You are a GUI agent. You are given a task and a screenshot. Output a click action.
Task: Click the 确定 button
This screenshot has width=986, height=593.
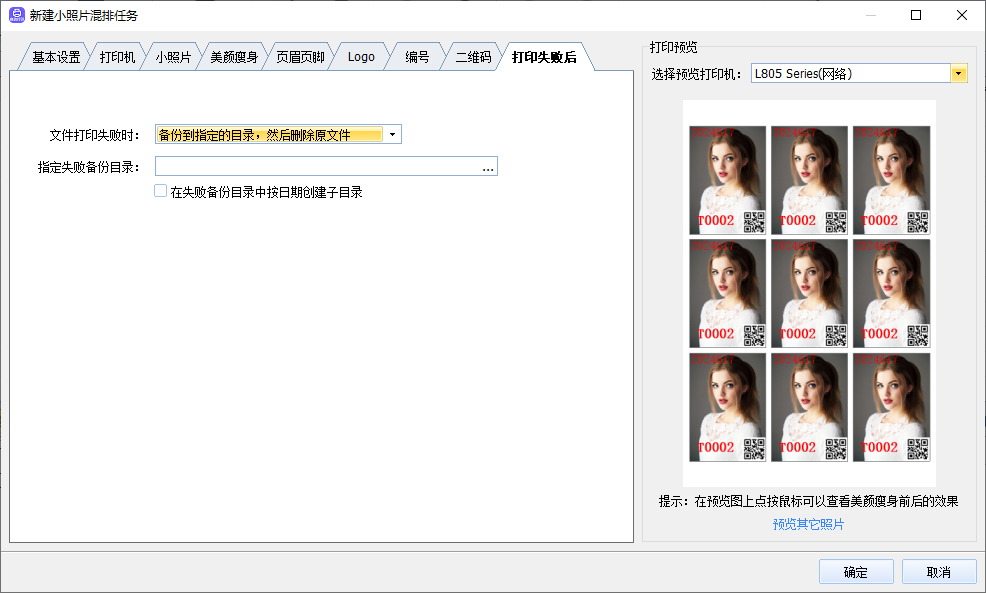(x=855, y=572)
